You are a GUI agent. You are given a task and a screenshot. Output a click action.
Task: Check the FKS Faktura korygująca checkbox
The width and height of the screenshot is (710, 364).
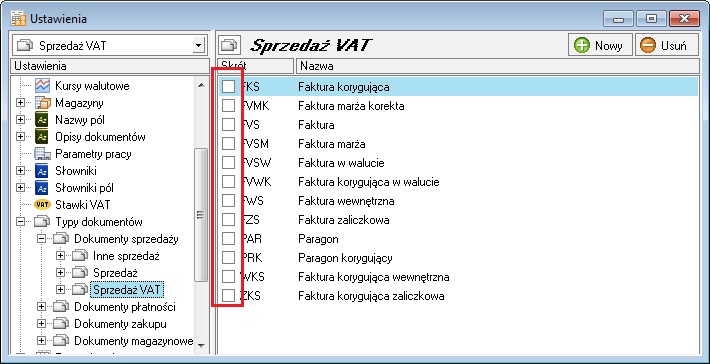coord(229,86)
